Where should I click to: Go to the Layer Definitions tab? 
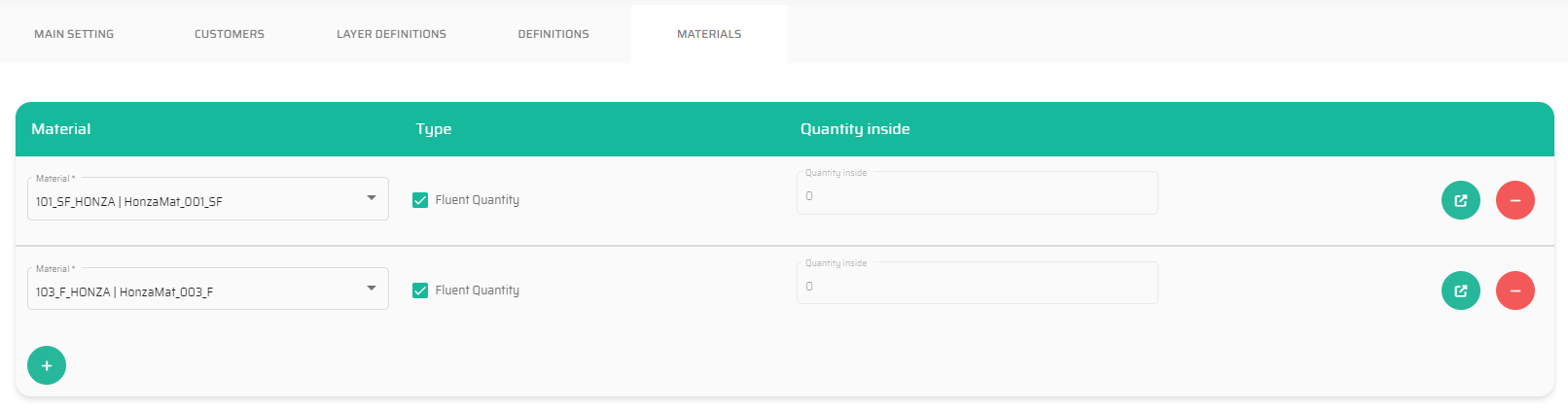click(391, 34)
